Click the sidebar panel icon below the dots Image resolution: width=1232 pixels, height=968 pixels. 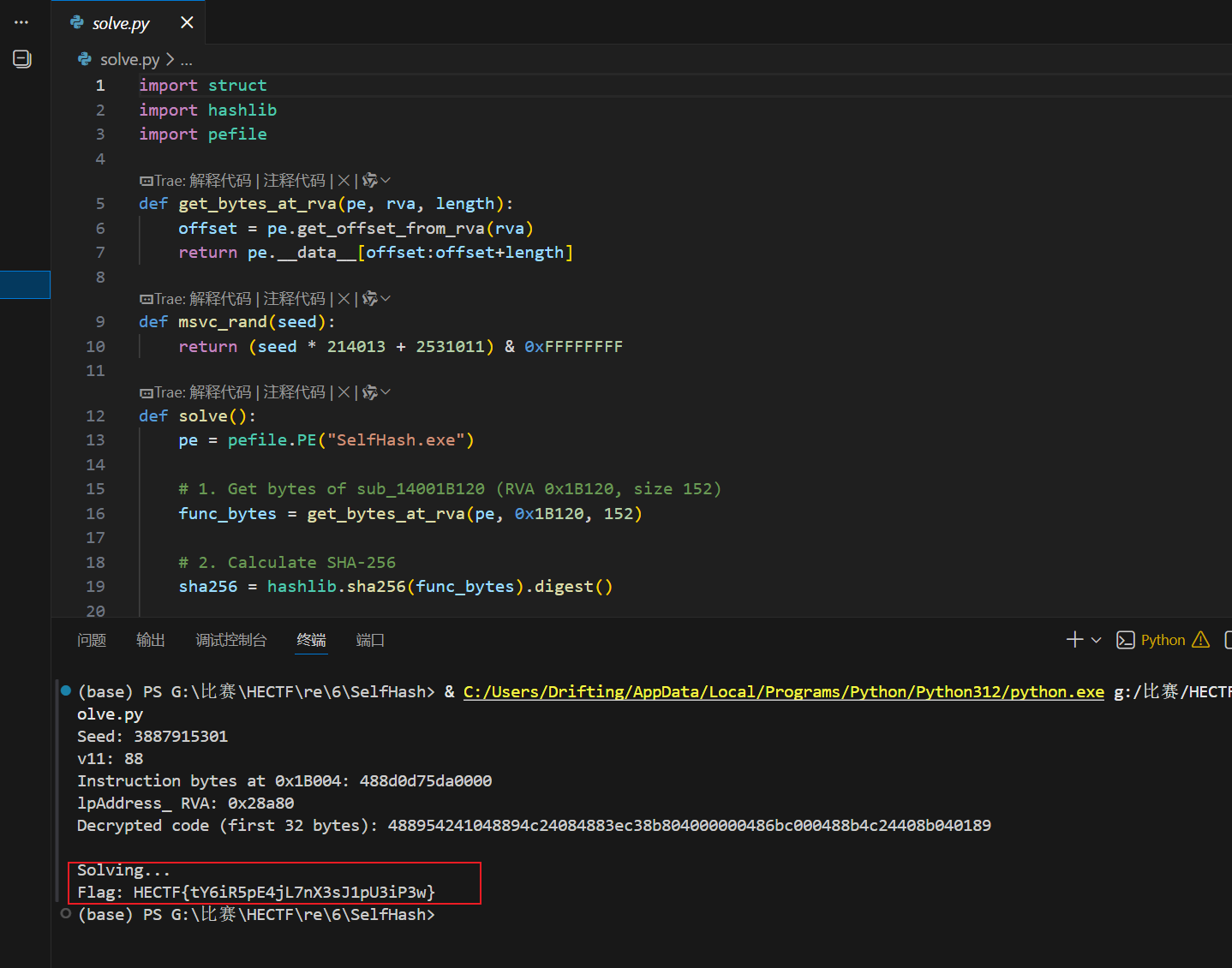[x=22, y=59]
